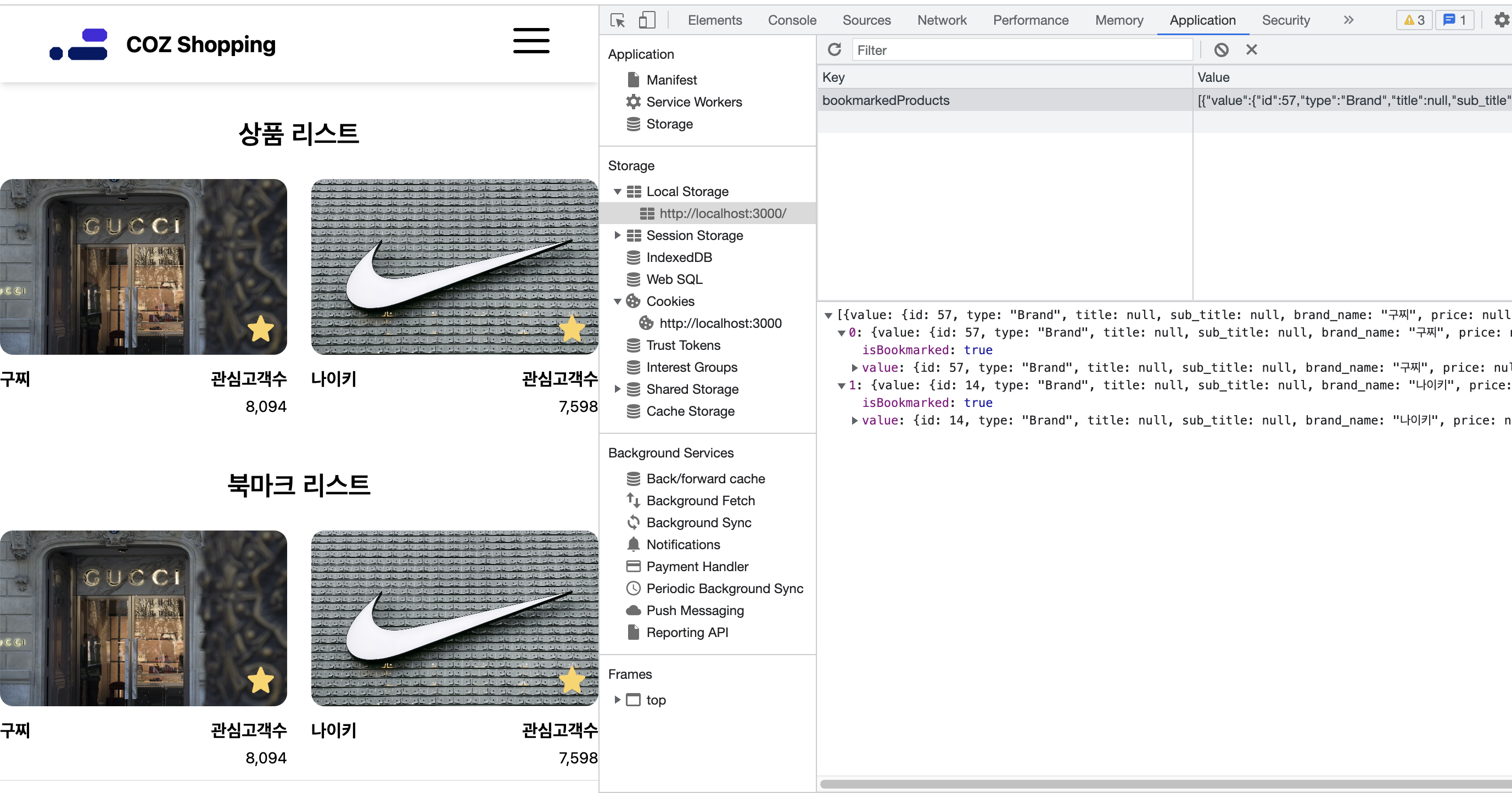Viewport: 1512px width, 793px height.
Task: Open Periodic Background Sync
Action: pyautogui.click(x=724, y=589)
